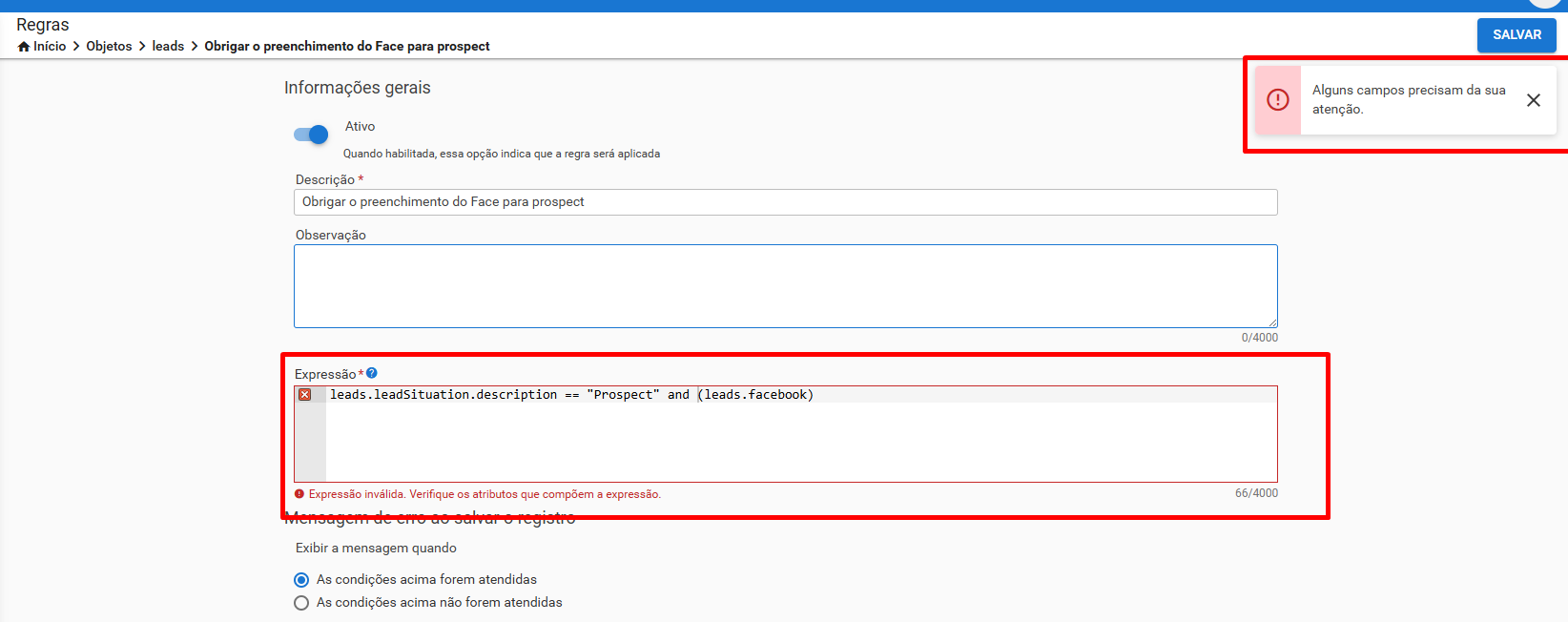Select 'As condições acima não forem atendidas' radio
Screen dimensions: 1568x622
click(301, 603)
